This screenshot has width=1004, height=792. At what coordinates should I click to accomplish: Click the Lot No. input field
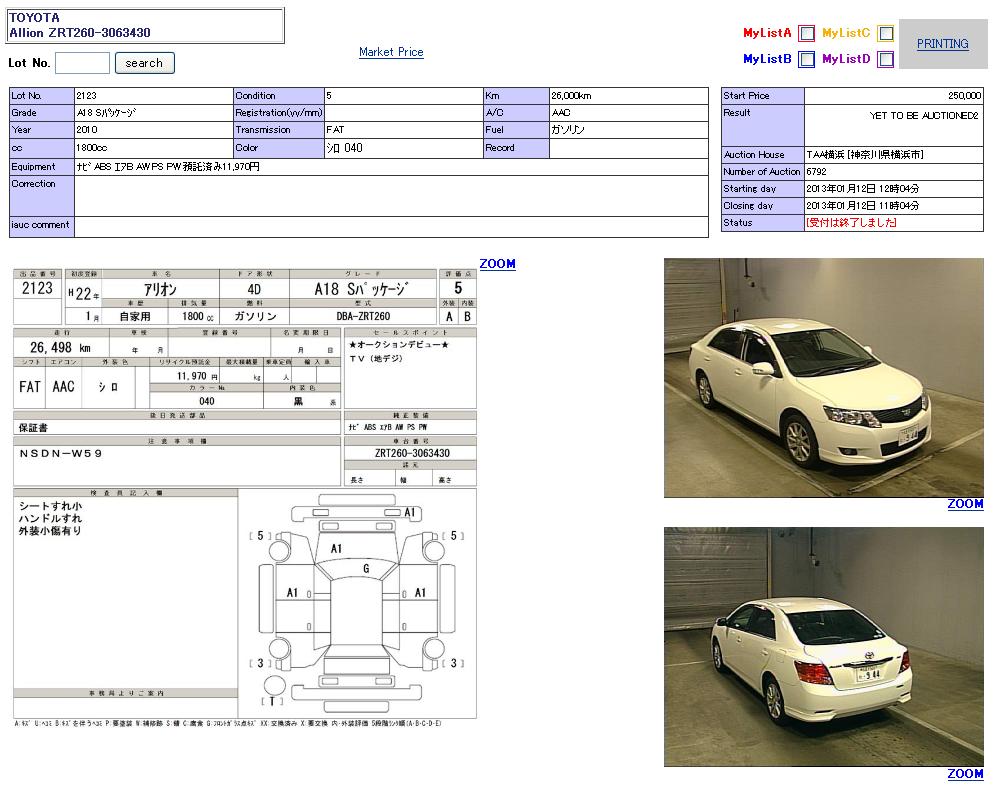82,63
